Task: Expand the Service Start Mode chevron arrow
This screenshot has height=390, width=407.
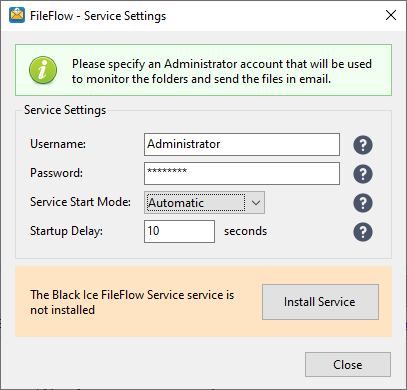Action: (256, 202)
